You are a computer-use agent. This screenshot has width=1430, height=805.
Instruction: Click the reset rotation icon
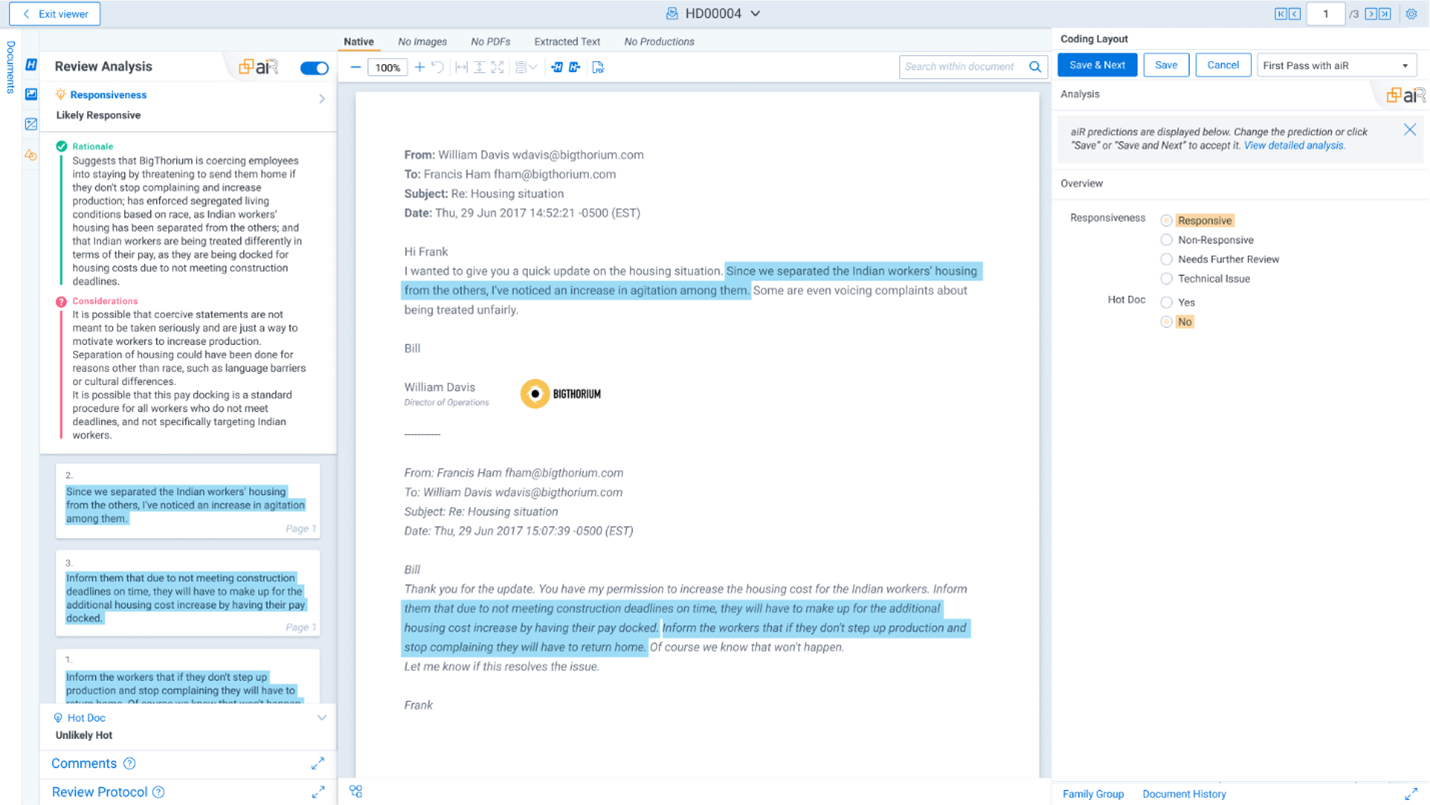coord(438,67)
